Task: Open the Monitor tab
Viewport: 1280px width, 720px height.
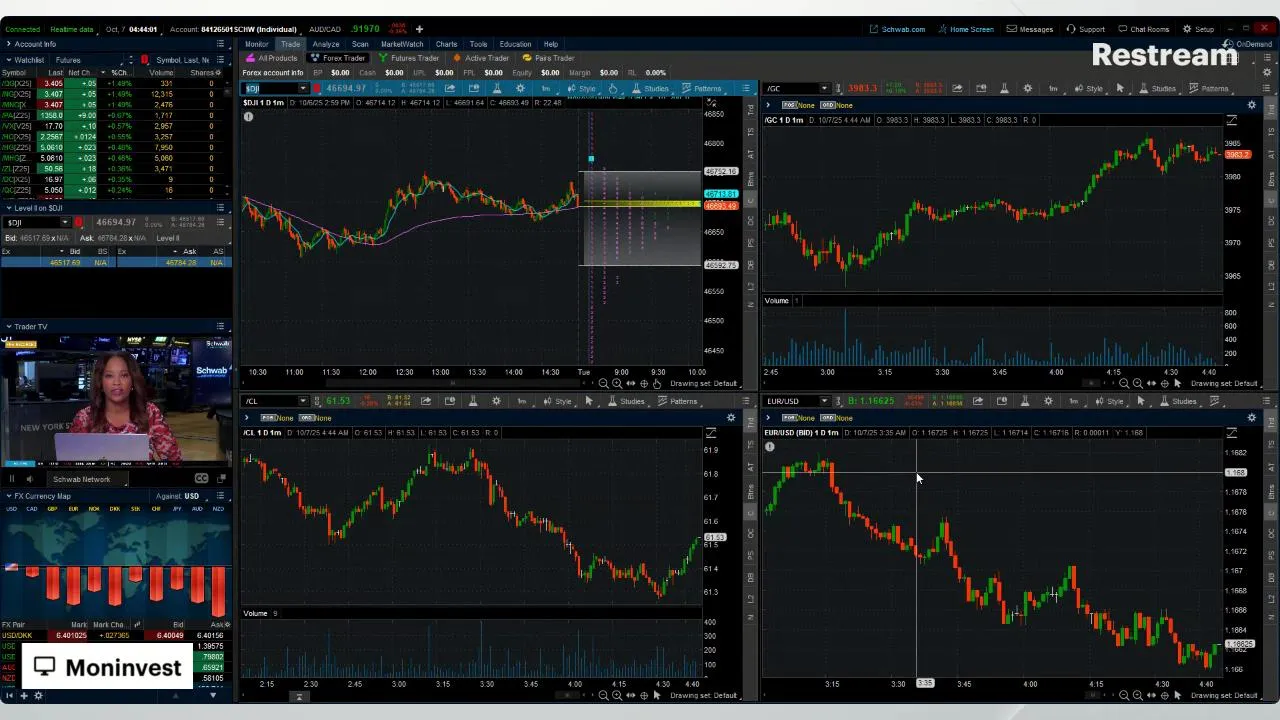Action: 256,44
